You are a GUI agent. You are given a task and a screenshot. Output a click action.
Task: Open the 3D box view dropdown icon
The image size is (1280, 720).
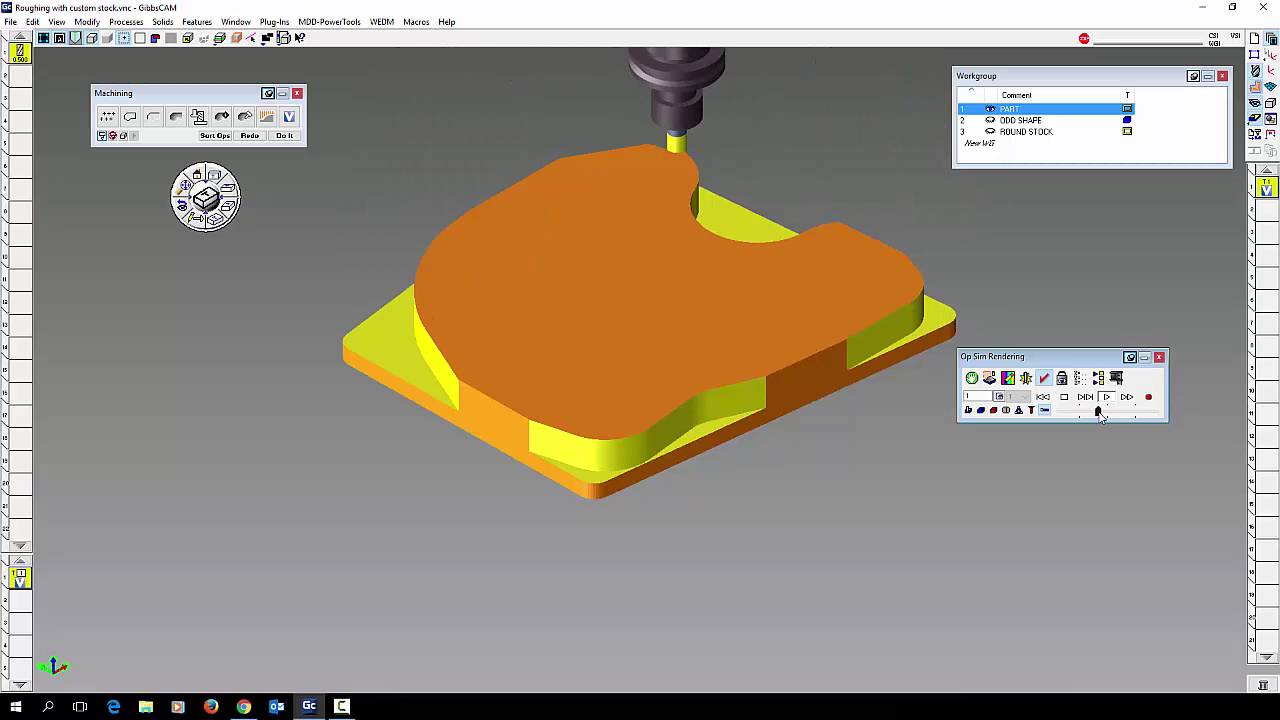(284, 38)
